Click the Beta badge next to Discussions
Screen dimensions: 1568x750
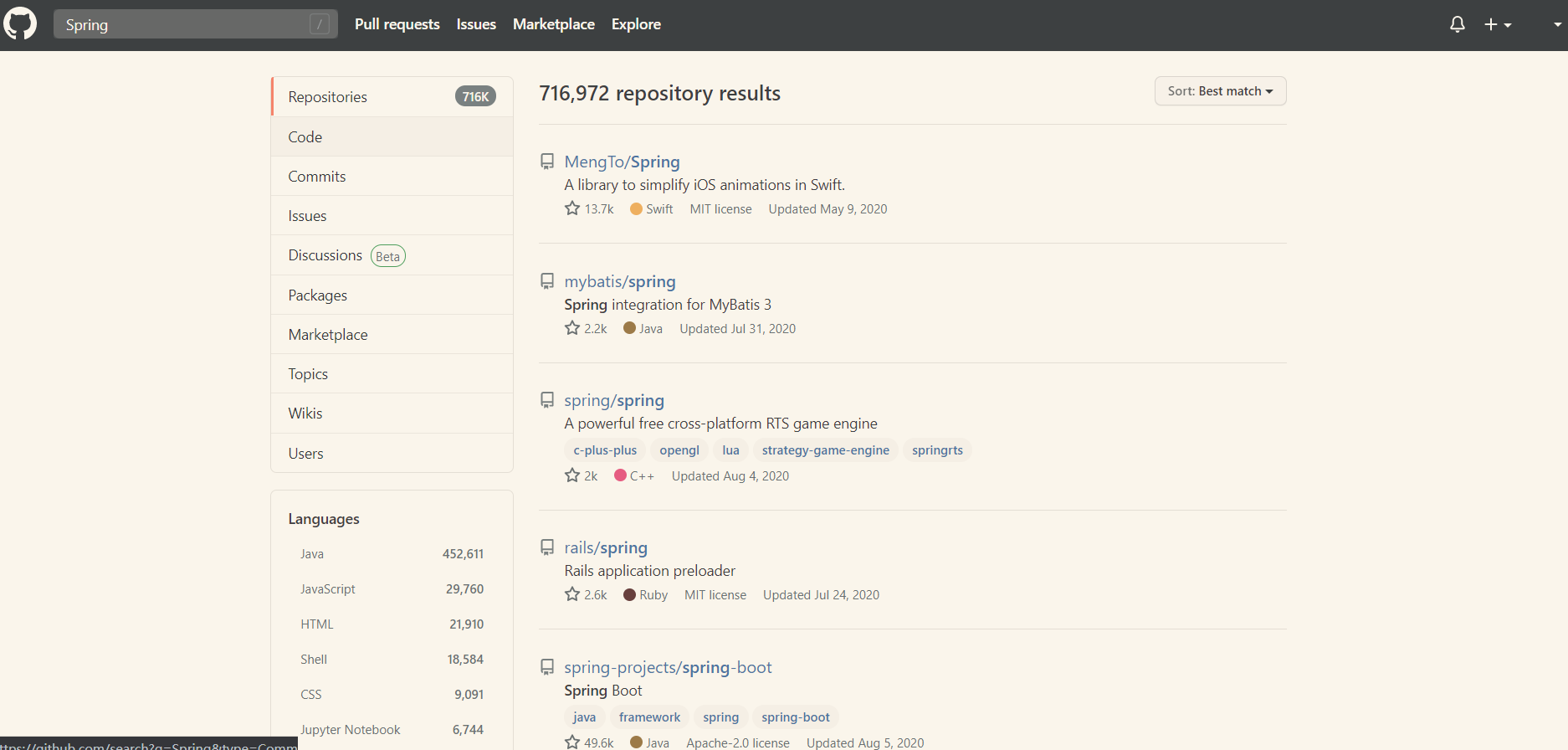(388, 256)
